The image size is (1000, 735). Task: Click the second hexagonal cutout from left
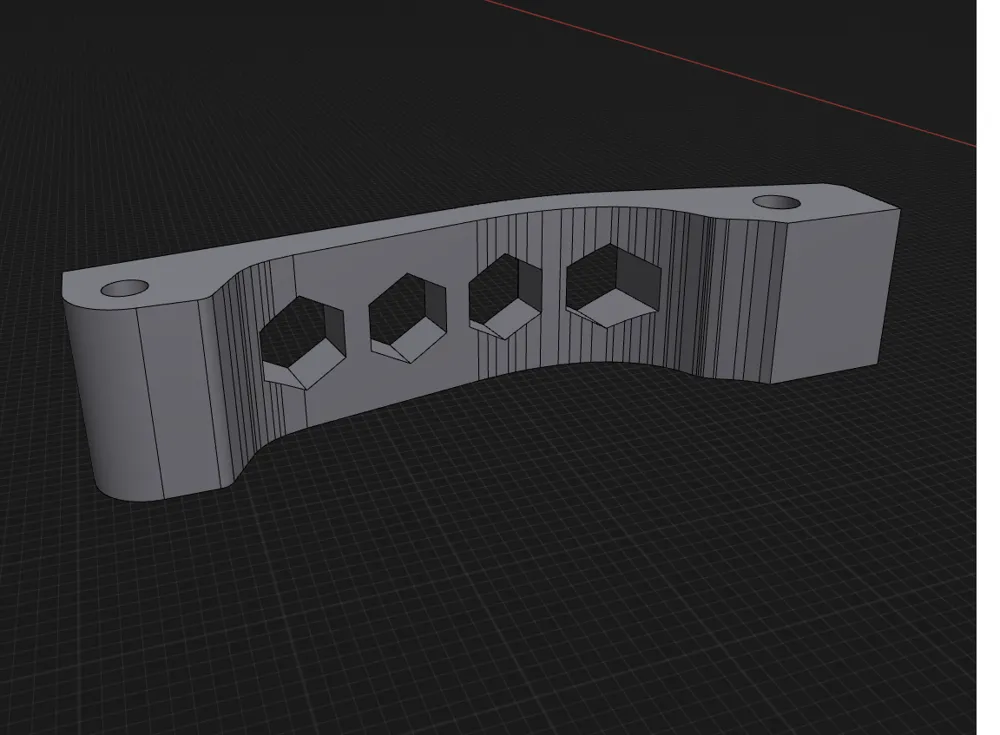tap(408, 318)
